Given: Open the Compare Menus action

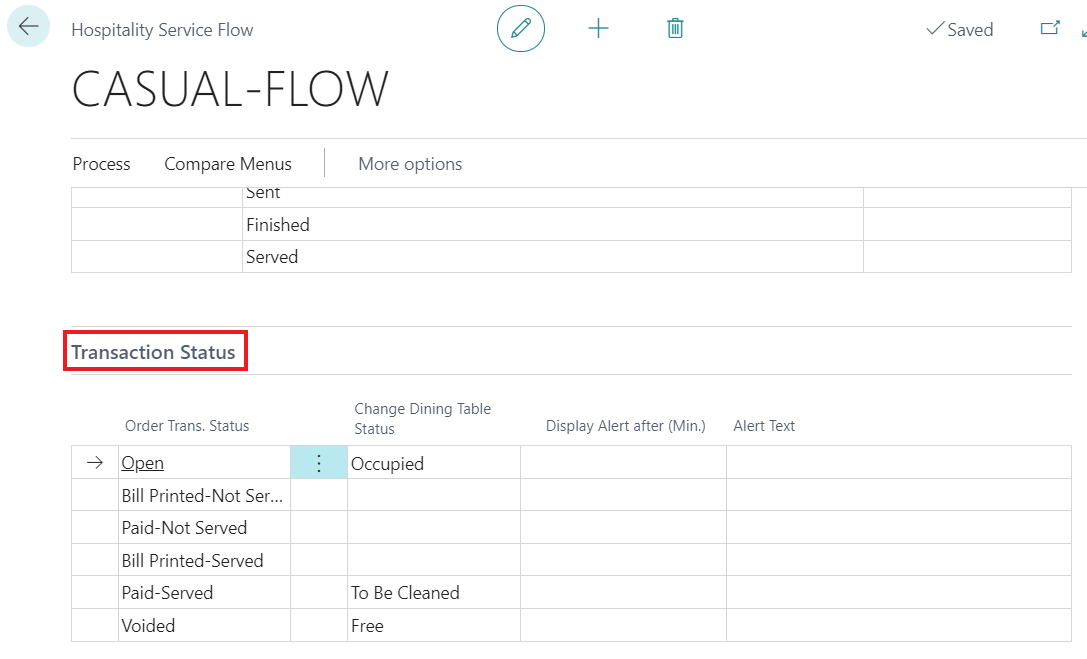Looking at the screenshot, I should pyautogui.click(x=228, y=164).
